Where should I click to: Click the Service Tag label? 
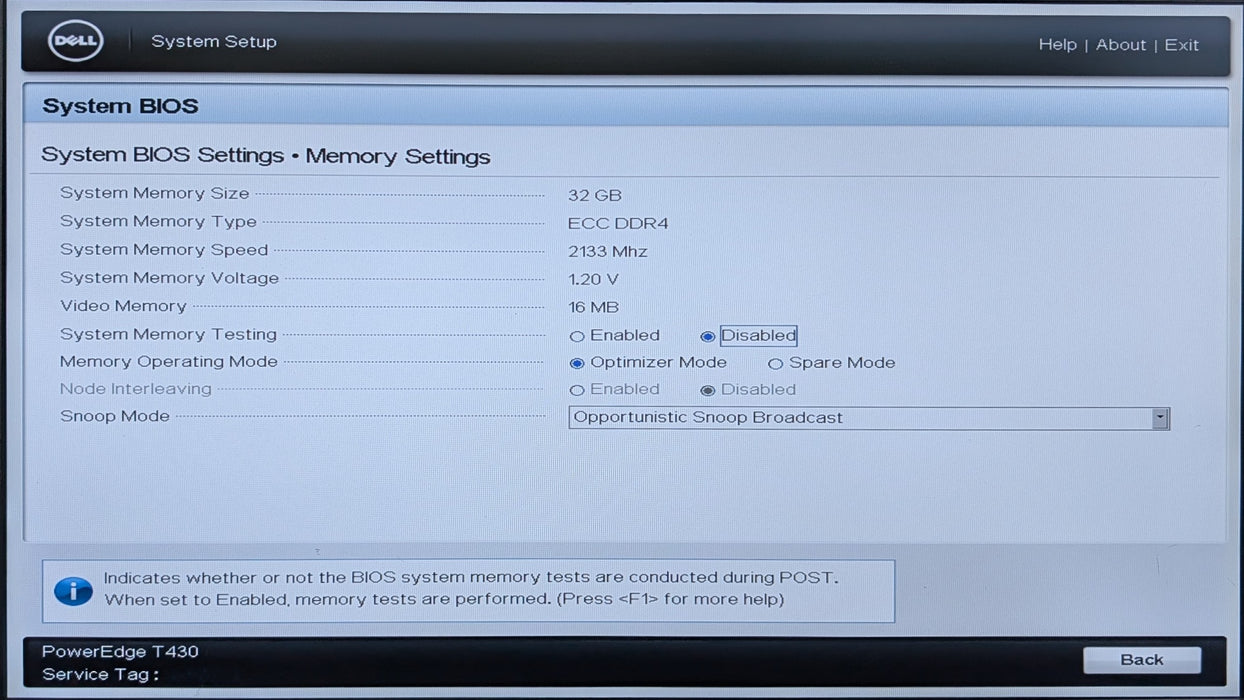pyautogui.click(x=100, y=674)
